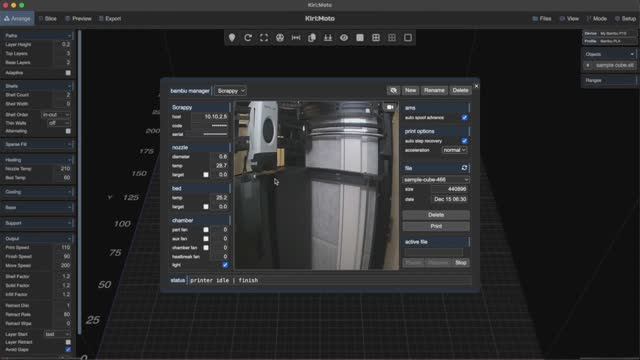The image size is (640, 360).
Task: Switch to the Arrange tab
Action: click(x=17, y=19)
